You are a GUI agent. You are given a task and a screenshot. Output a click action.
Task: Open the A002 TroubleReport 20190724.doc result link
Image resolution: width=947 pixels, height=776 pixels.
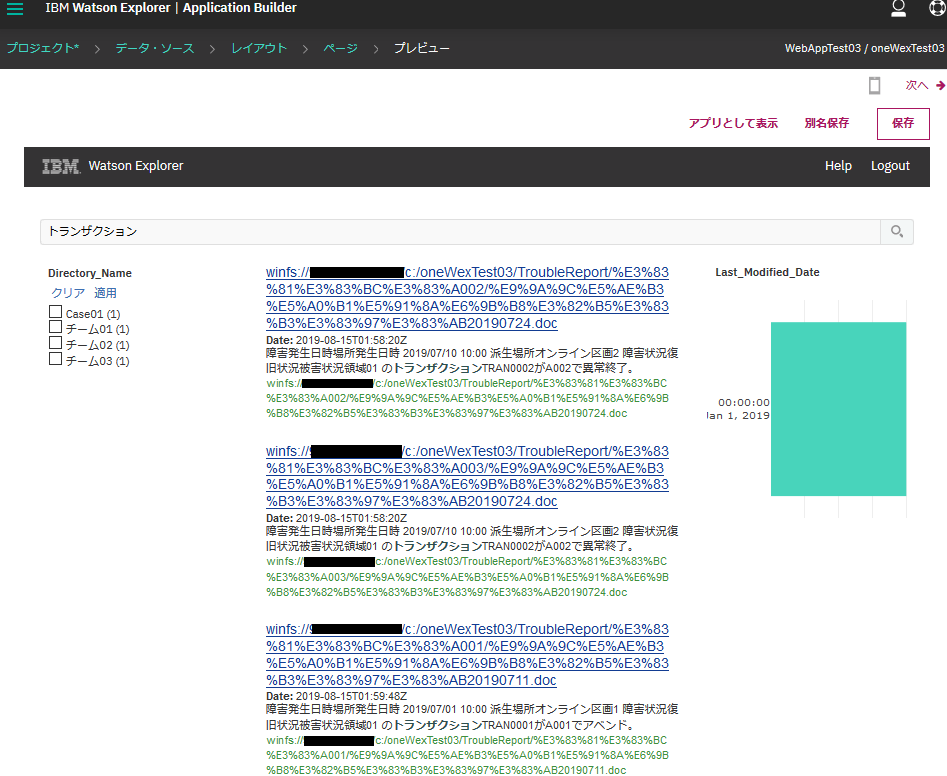coord(467,298)
